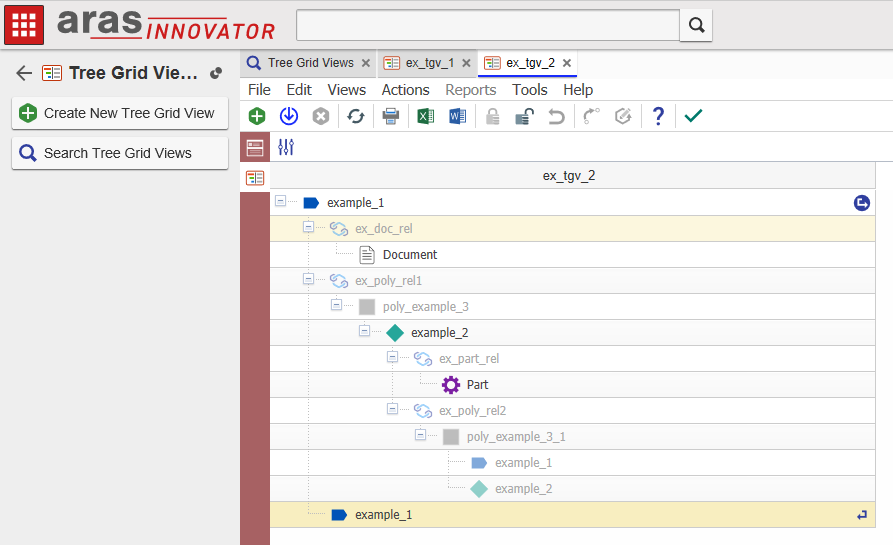Open the sliders settings icon above the grid

(x=286, y=147)
